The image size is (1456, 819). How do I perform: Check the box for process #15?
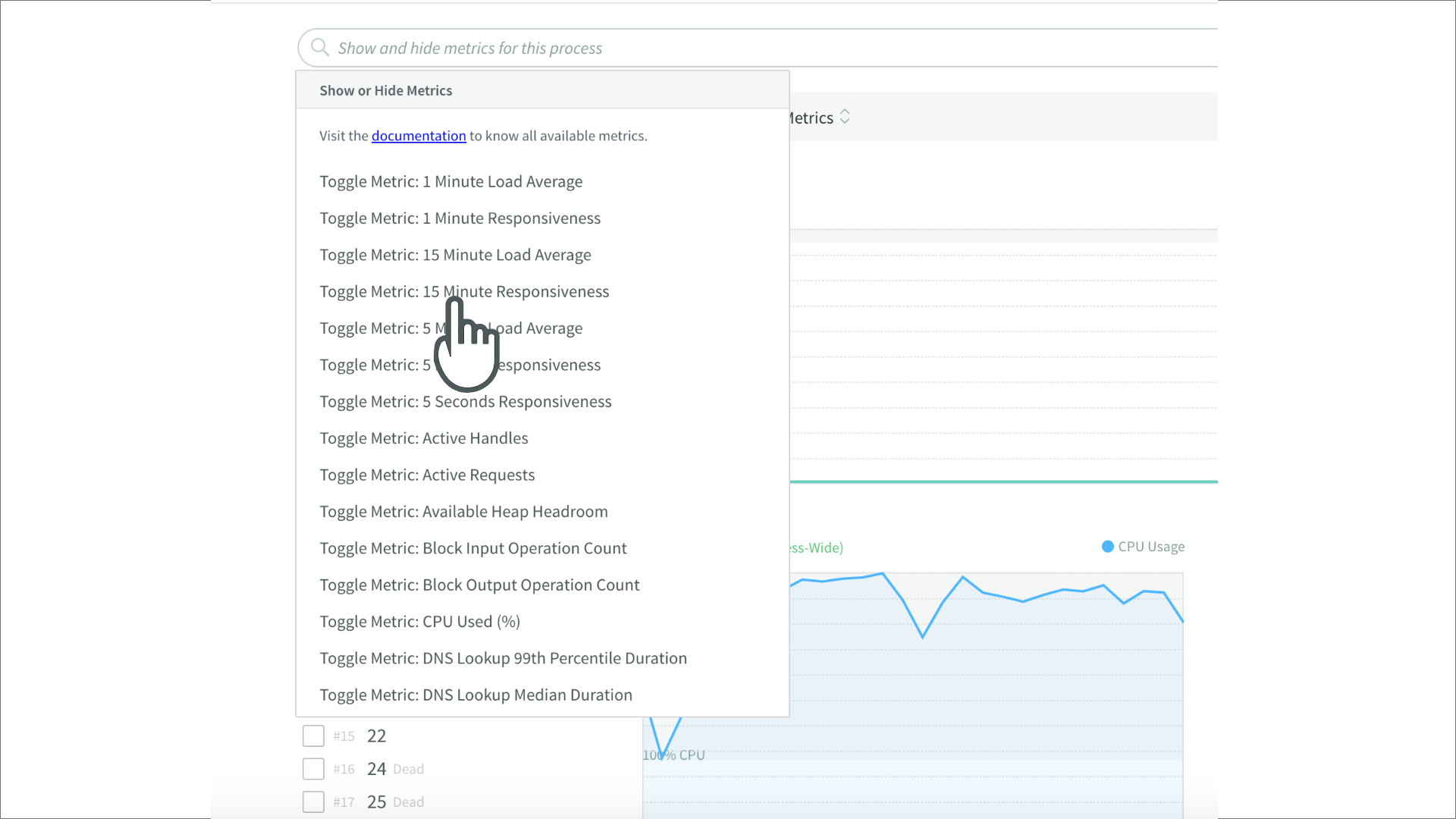(x=313, y=736)
